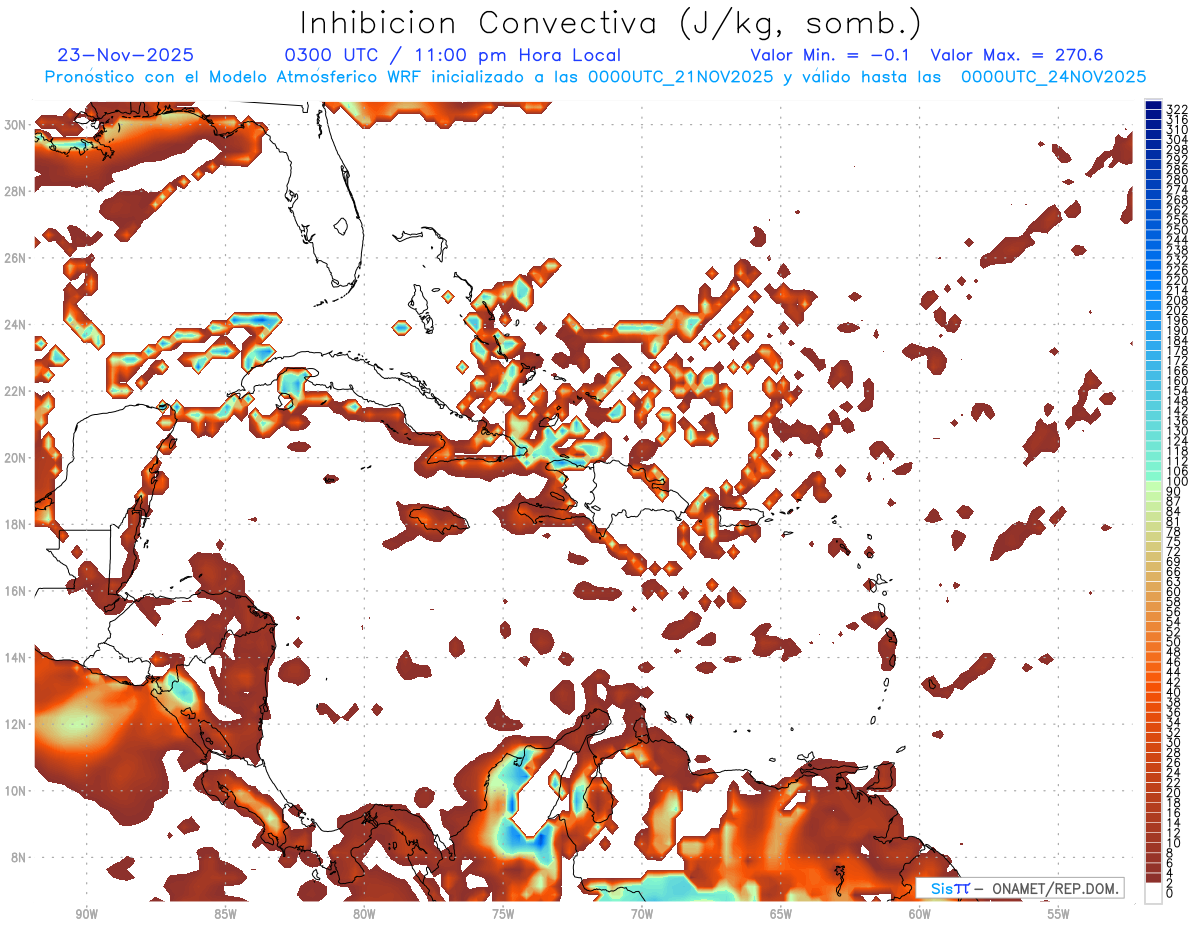Click the '65W' longitude label
Viewport: 1200px width, 927px height.
(781, 913)
